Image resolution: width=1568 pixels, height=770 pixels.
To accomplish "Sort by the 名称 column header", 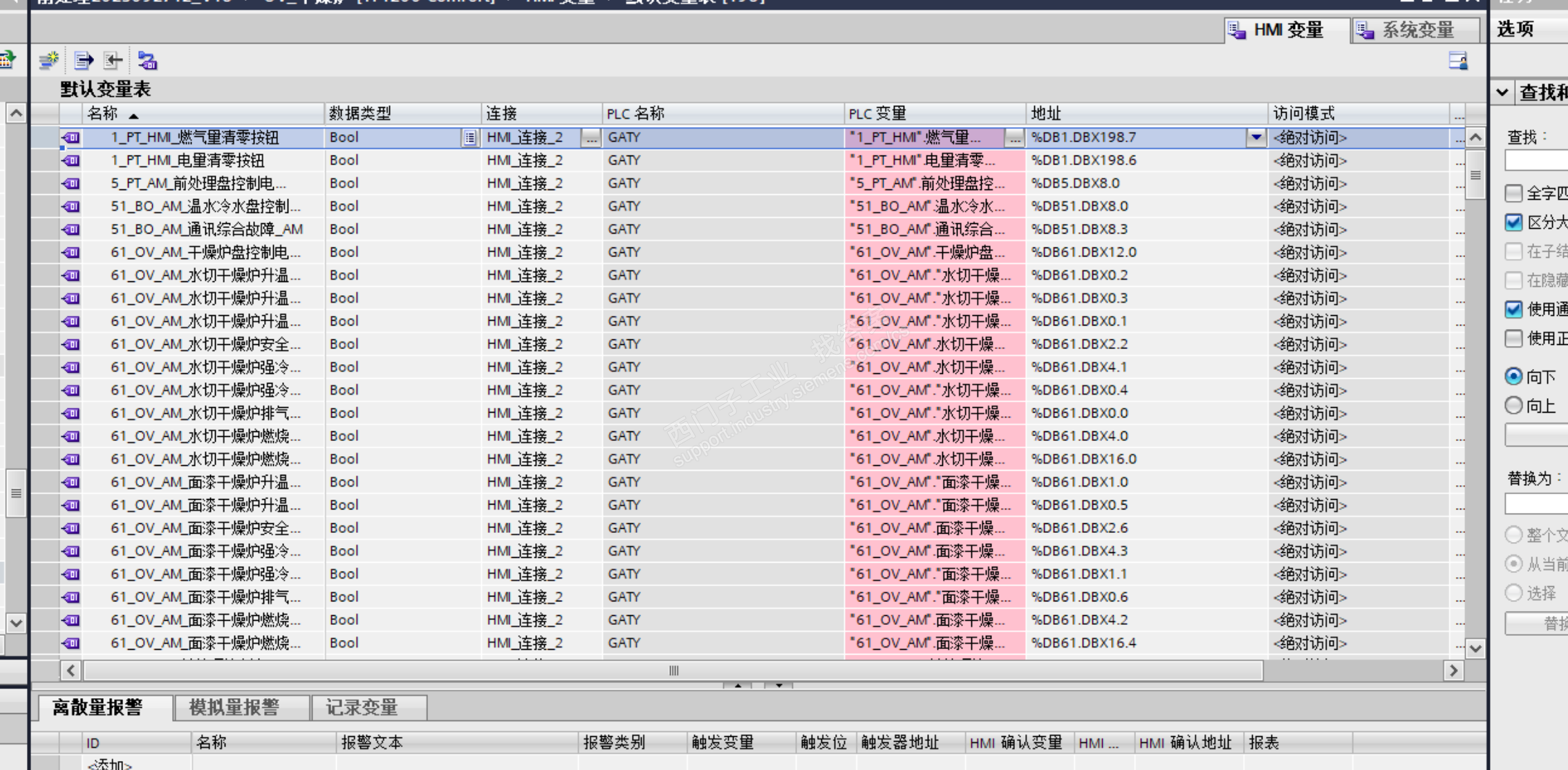I will click(104, 113).
